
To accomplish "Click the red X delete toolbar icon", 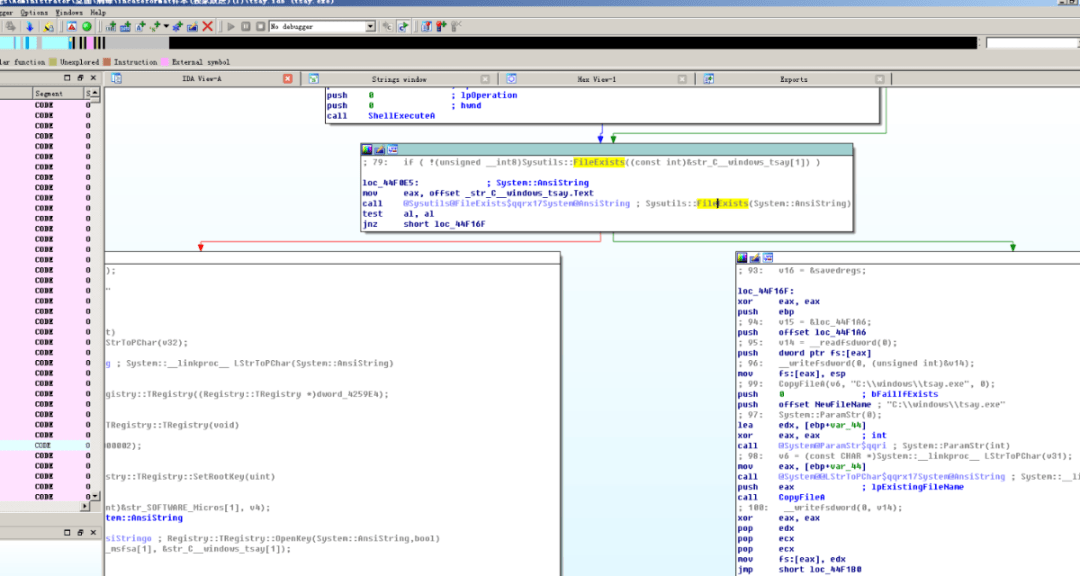I will pos(207,26).
